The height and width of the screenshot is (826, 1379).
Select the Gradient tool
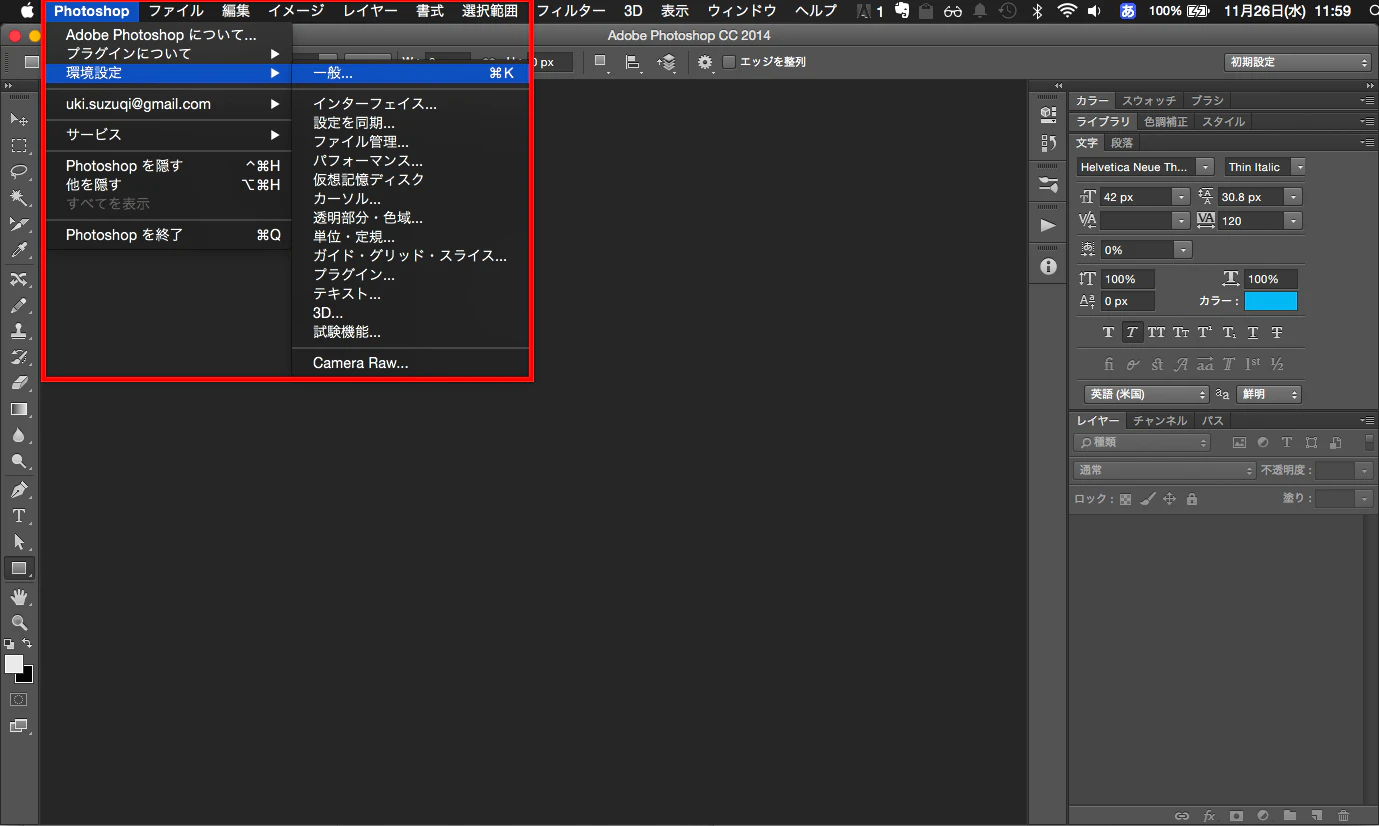click(18, 409)
